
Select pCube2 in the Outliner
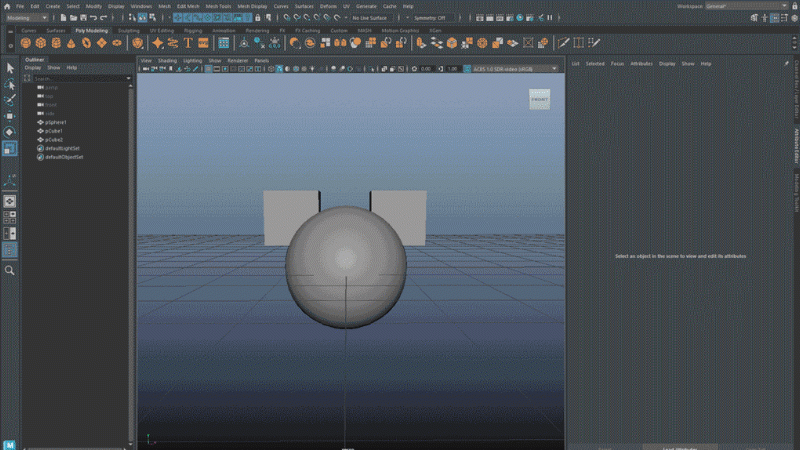[x=54, y=140]
